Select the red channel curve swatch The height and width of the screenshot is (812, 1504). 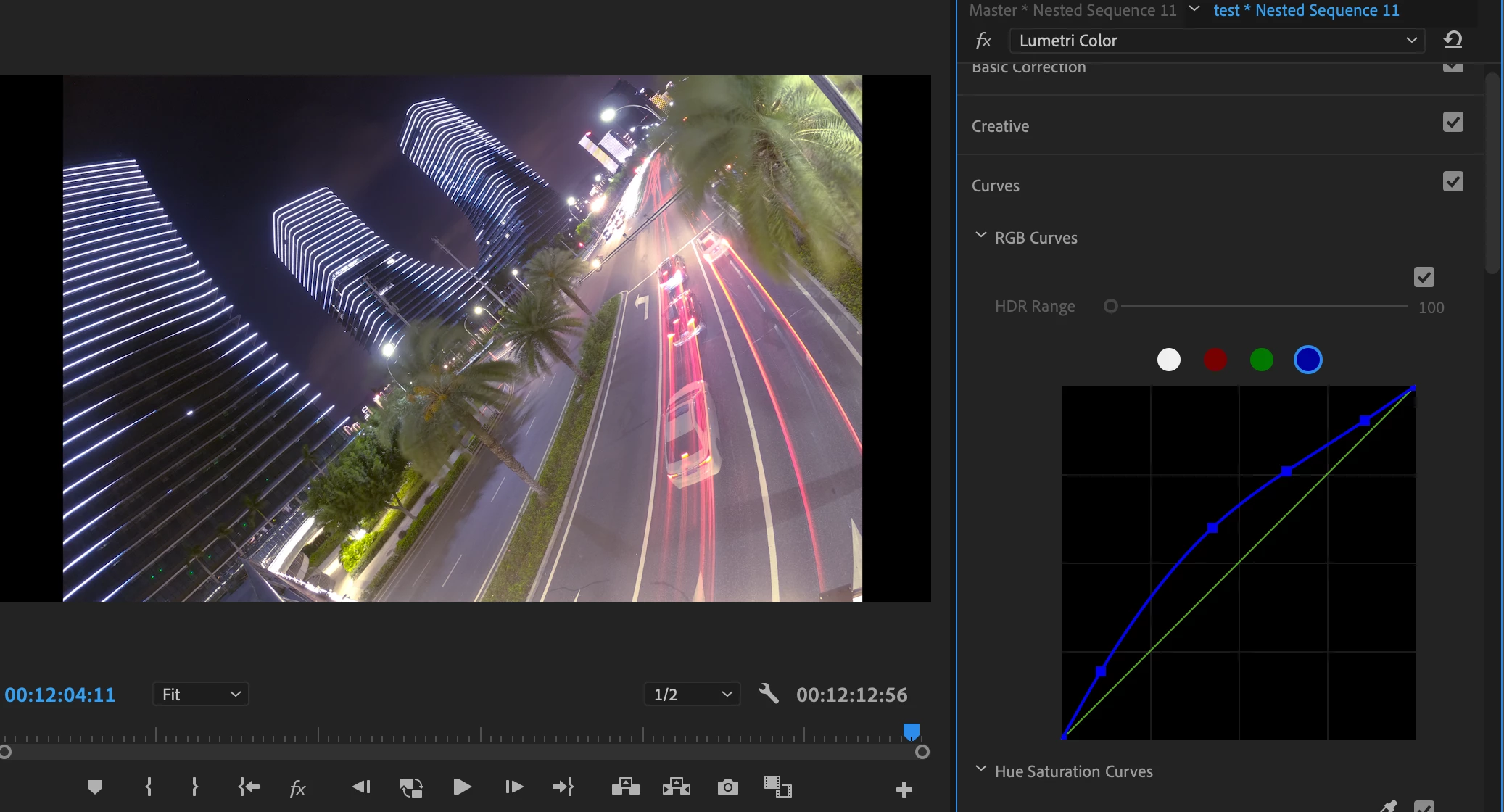click(1215, 360)
